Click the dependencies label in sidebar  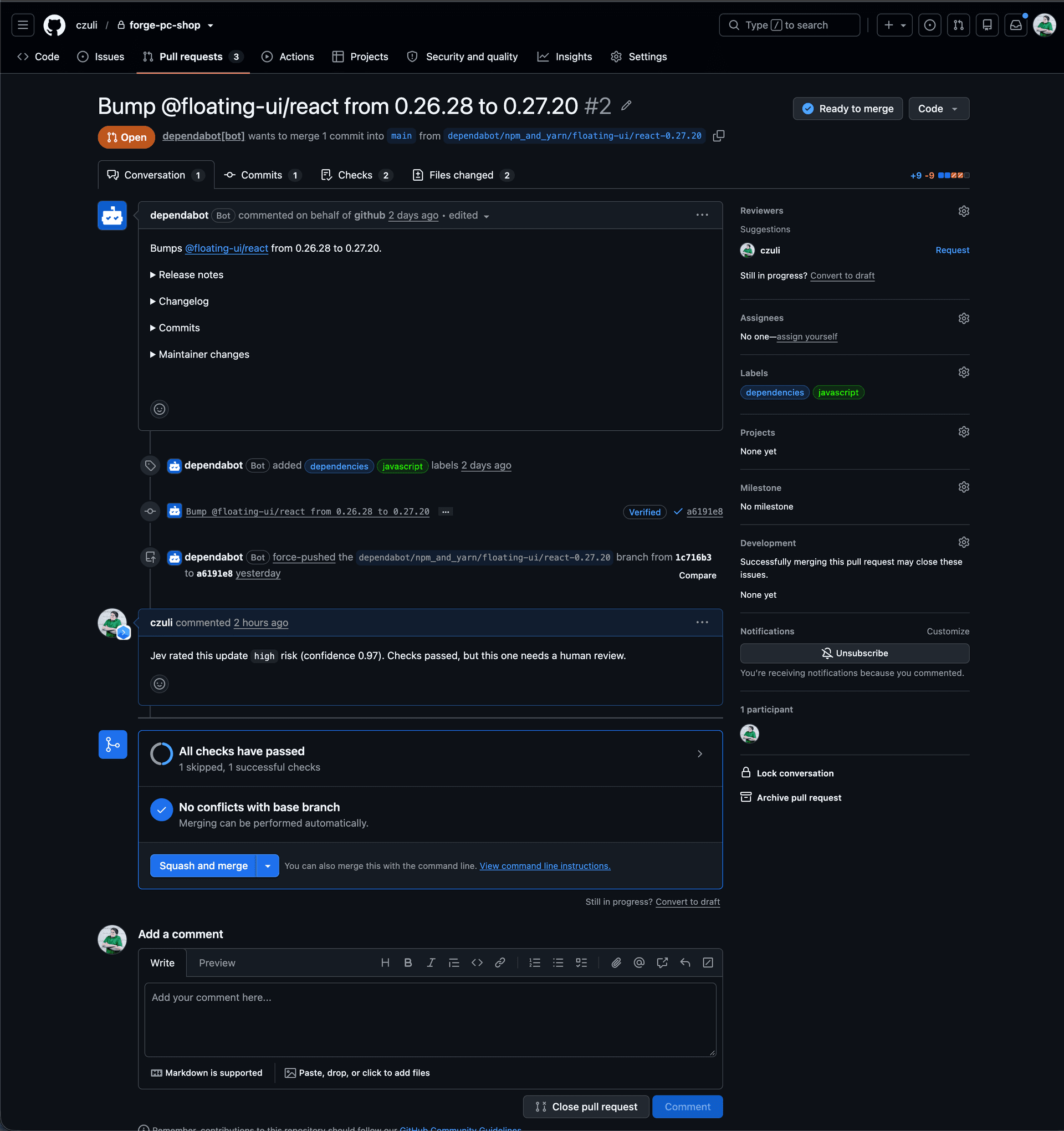point(775,393)
